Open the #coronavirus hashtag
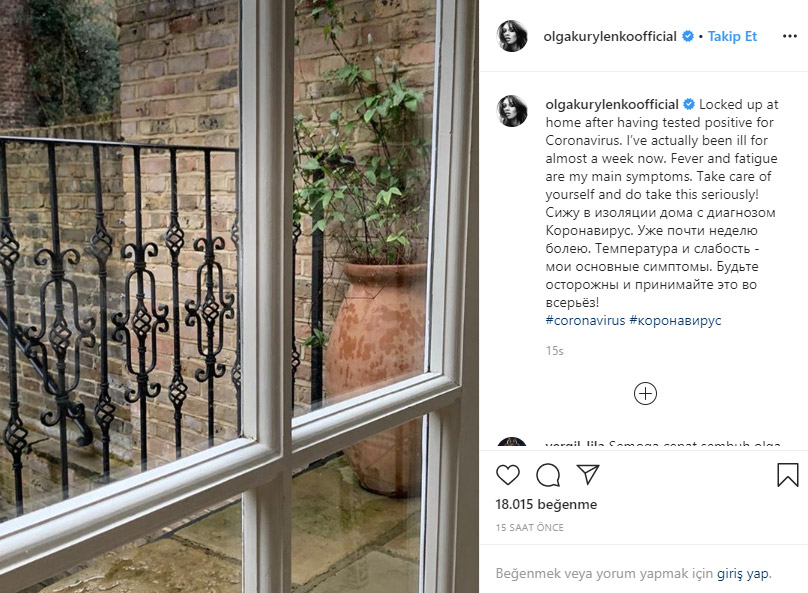This screenshot has width=808, height=593. [585, 320]
